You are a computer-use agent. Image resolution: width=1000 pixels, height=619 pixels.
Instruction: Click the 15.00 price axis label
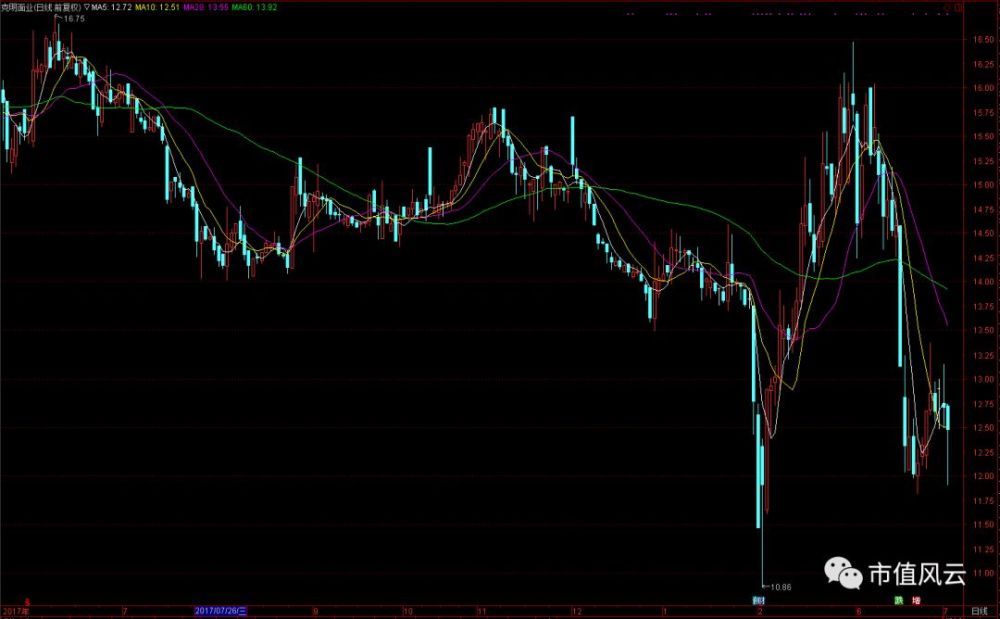pyautogui.click(x=983, y=185)
